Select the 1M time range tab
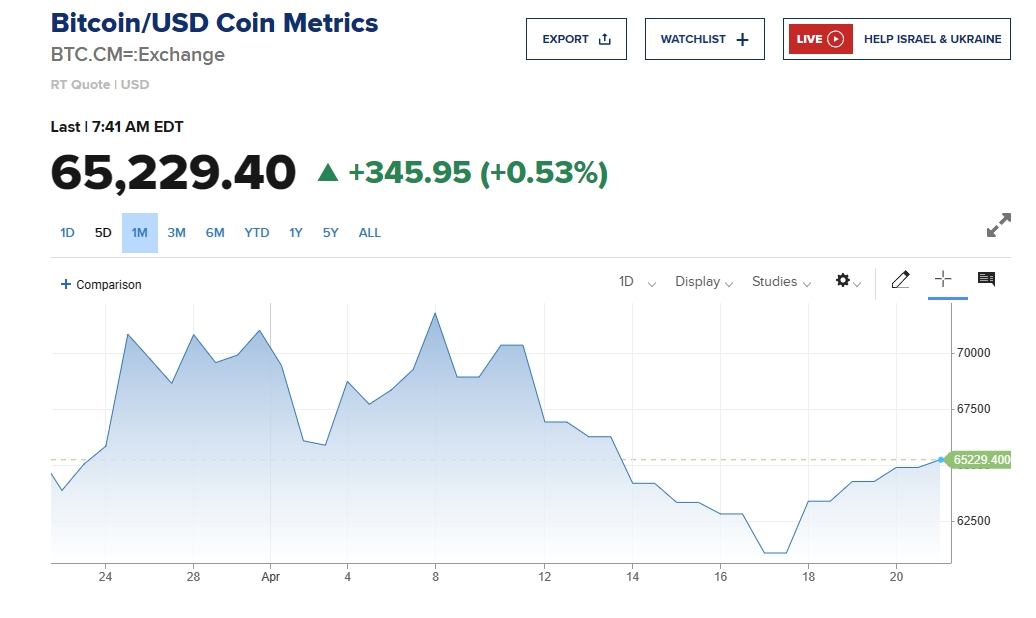 pos(140,233)
